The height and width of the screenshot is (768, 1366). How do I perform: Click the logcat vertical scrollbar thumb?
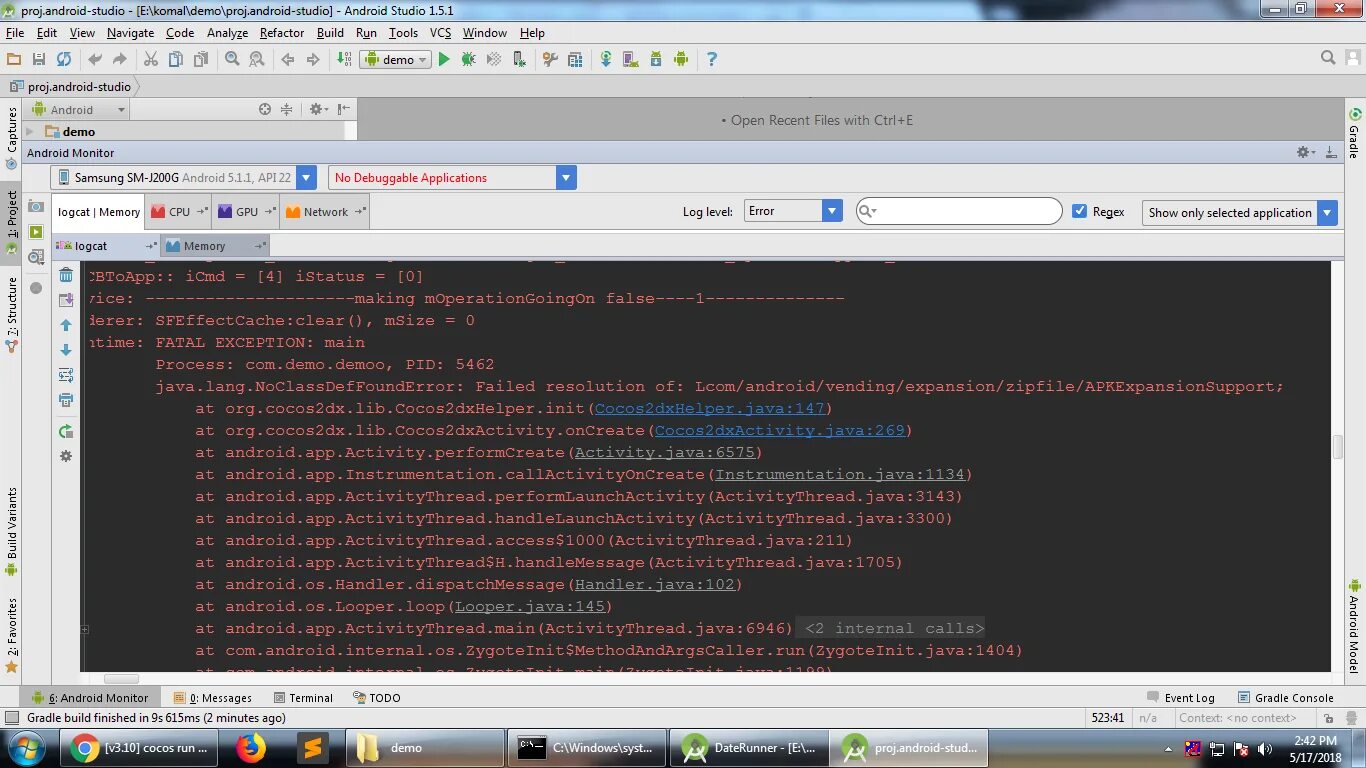pos(1338,447)
